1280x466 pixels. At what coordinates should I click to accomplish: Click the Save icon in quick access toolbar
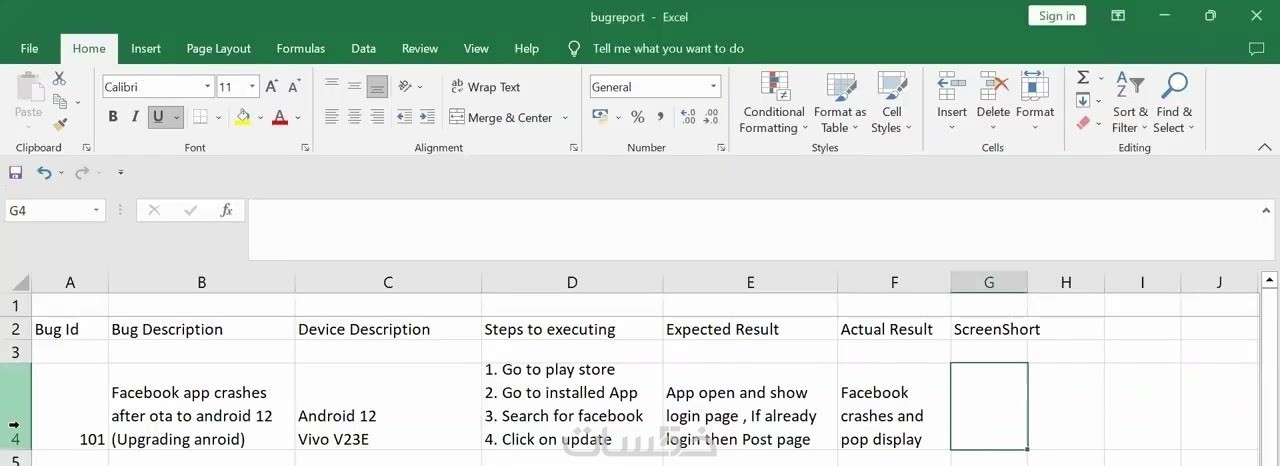tap(15, 173)
